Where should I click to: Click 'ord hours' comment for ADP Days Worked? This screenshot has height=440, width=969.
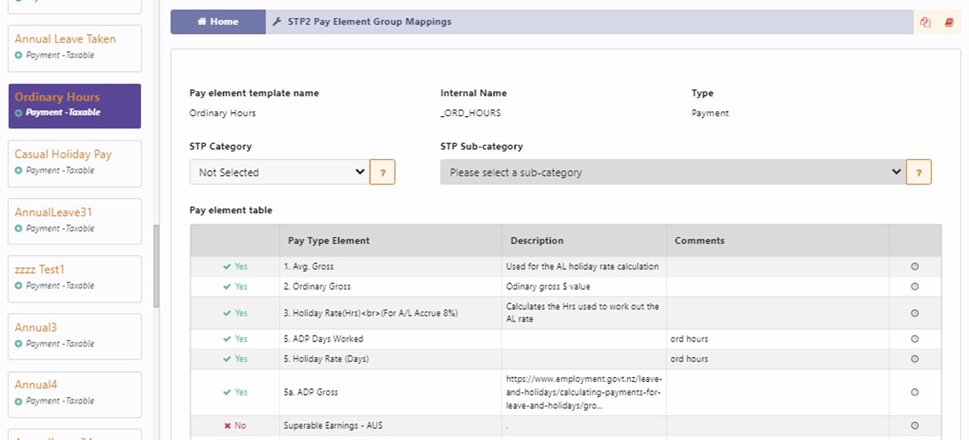tap(689, 339)
